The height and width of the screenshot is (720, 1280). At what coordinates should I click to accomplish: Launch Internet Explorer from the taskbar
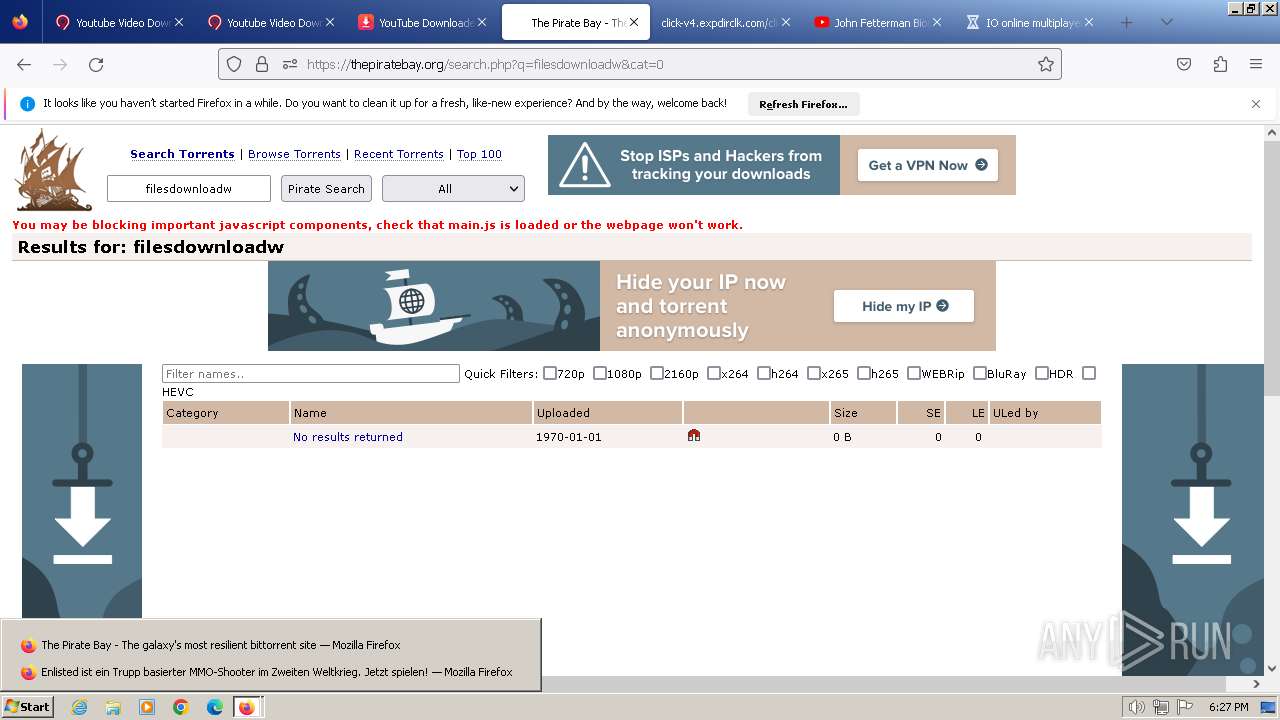(79, 707)
